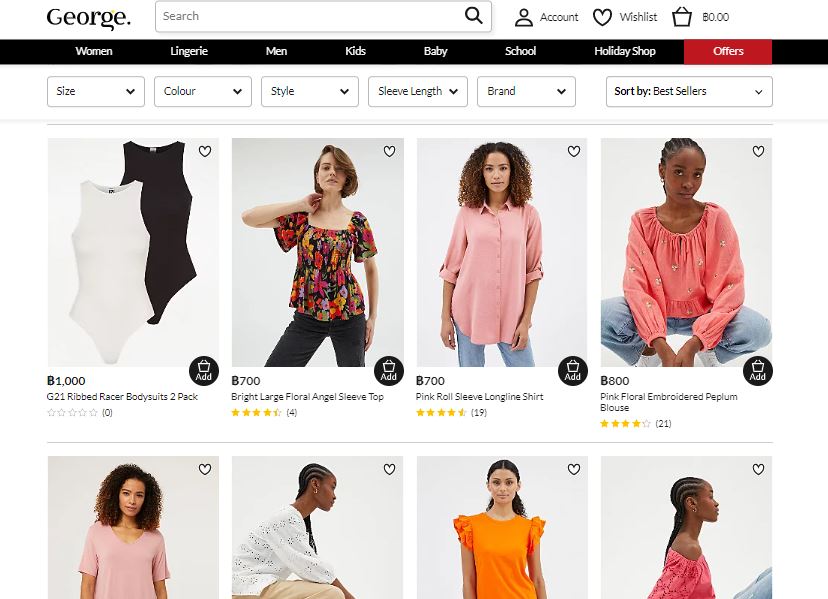
Task: Click the red Offers button
Action: click(x=728, y=51)
